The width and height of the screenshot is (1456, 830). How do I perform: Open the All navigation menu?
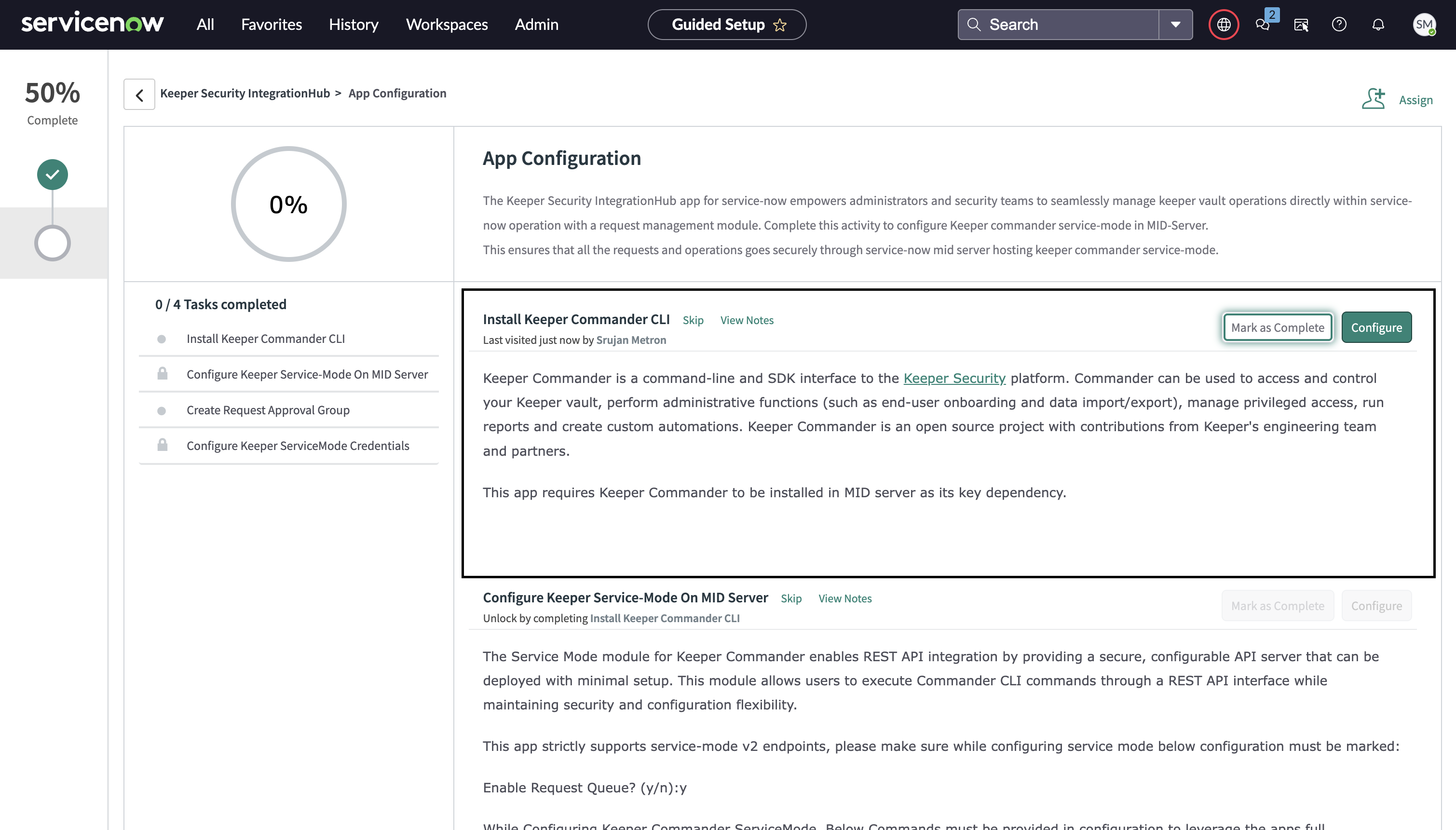(x=205, y=25)
